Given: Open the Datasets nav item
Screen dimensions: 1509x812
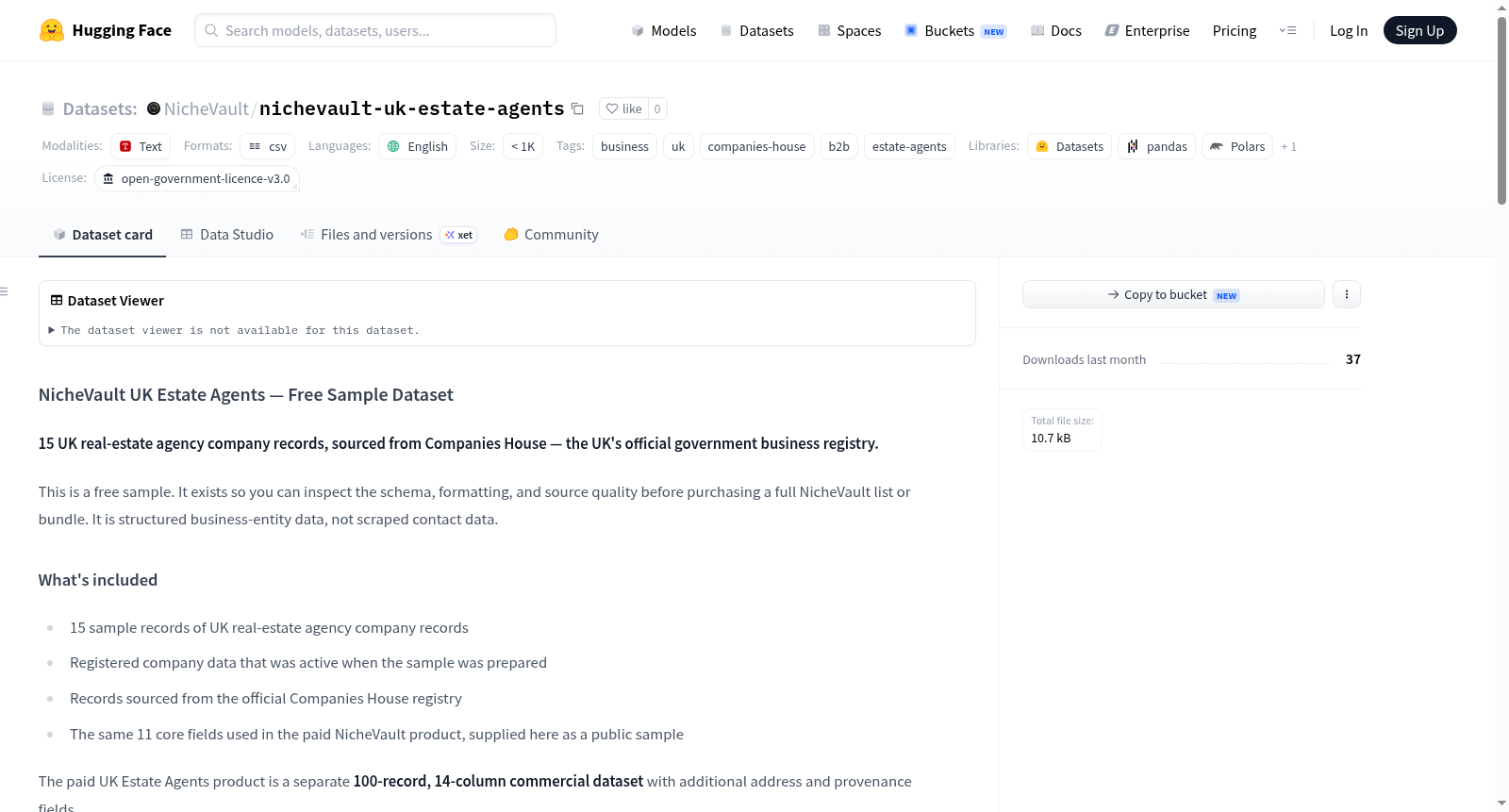Looking at the screenshot, I should (x=756, y=30).
